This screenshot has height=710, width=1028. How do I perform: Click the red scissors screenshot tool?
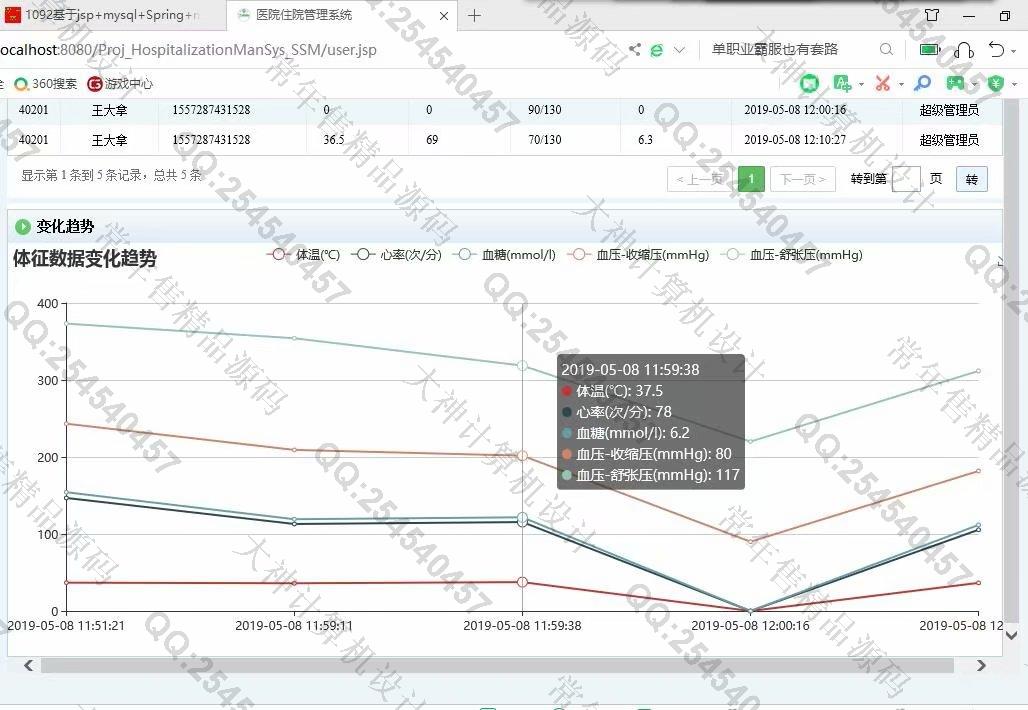tap(882, 83)
